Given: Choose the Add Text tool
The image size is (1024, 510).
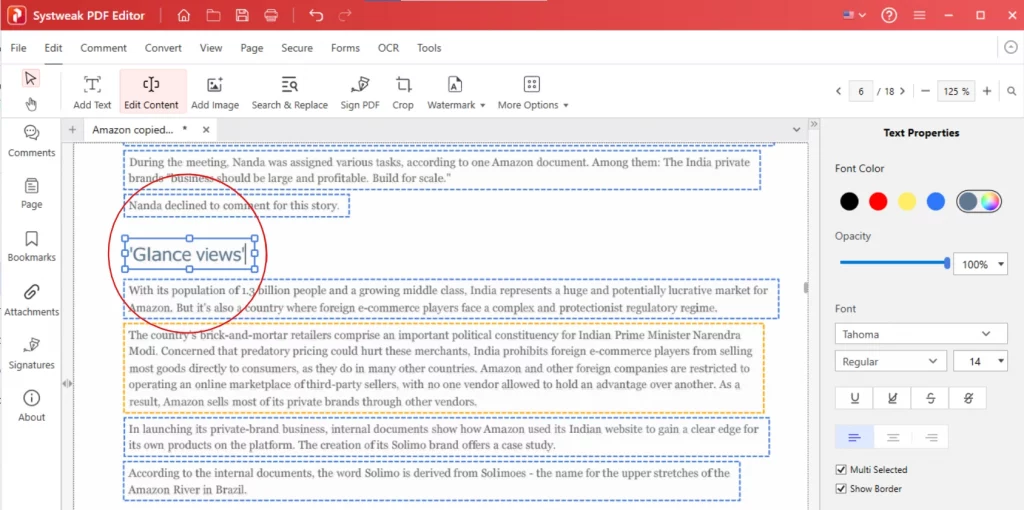Looking at the screenshot, I should pyautogui.click(x=92, y=92).
